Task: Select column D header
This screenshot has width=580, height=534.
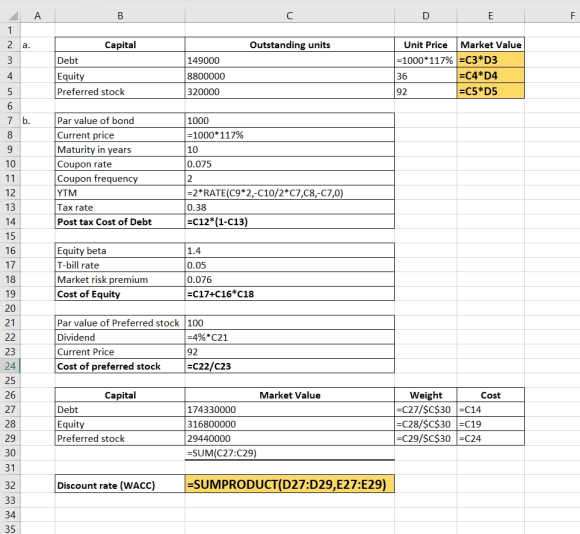Action: pos(426,16)
